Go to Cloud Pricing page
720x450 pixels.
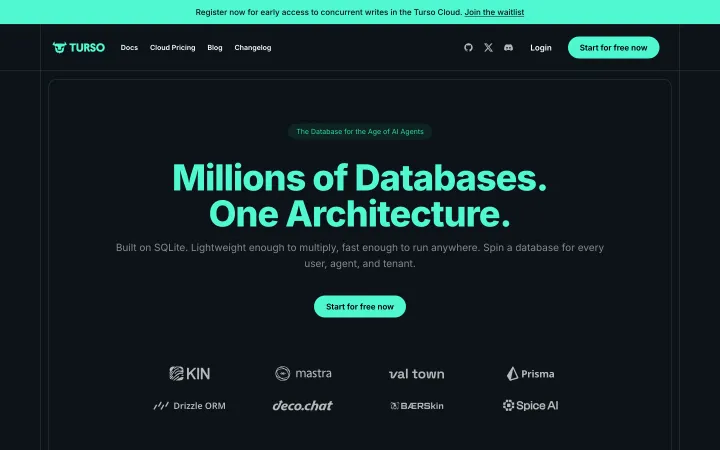(x=172, y=47)
